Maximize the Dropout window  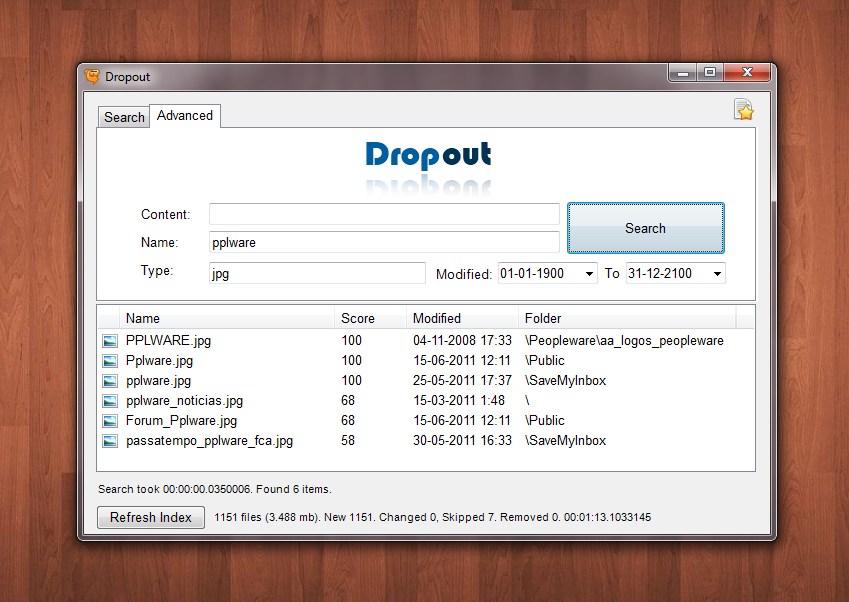(x=710, y=72)
